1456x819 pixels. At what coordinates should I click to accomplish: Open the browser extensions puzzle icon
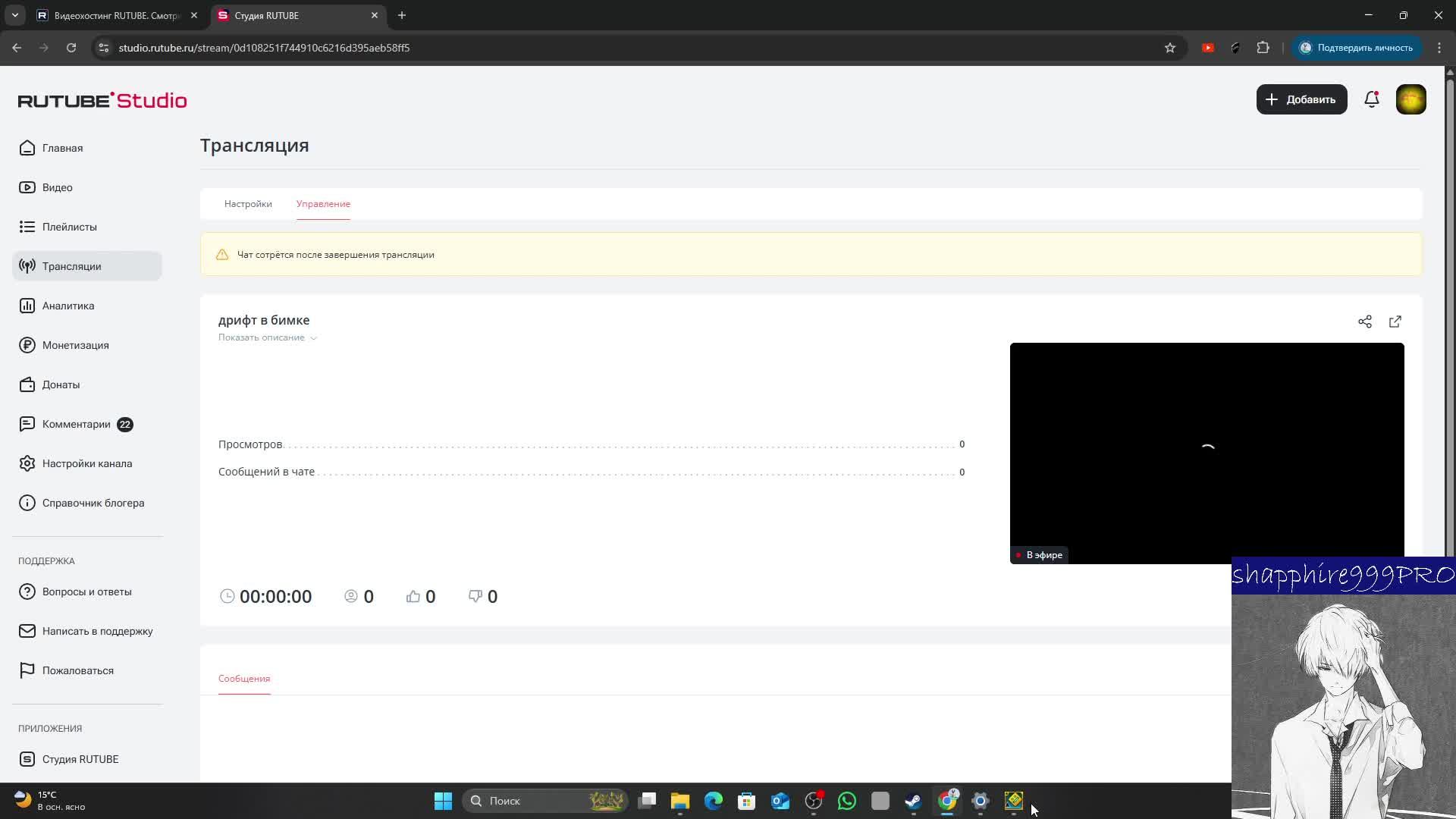pyautogui.click(x=1263, y=48)
